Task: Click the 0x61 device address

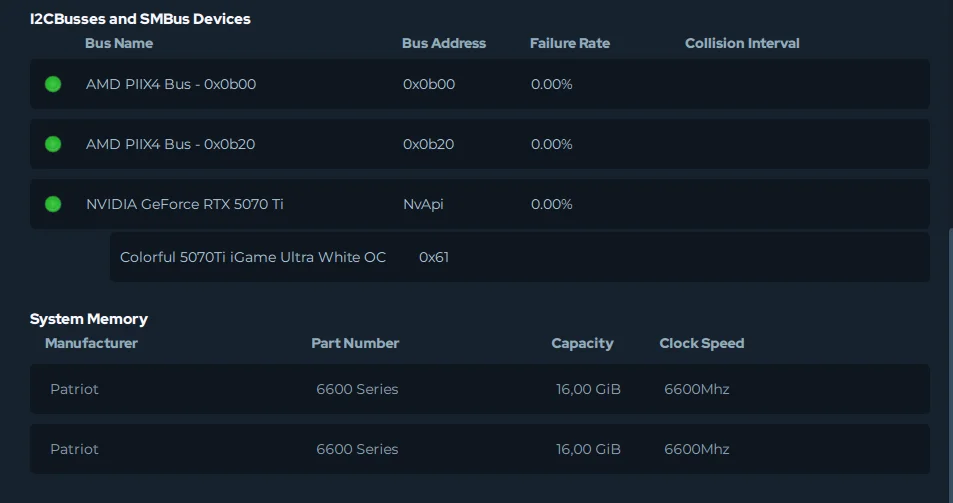Action: [434, 257]
